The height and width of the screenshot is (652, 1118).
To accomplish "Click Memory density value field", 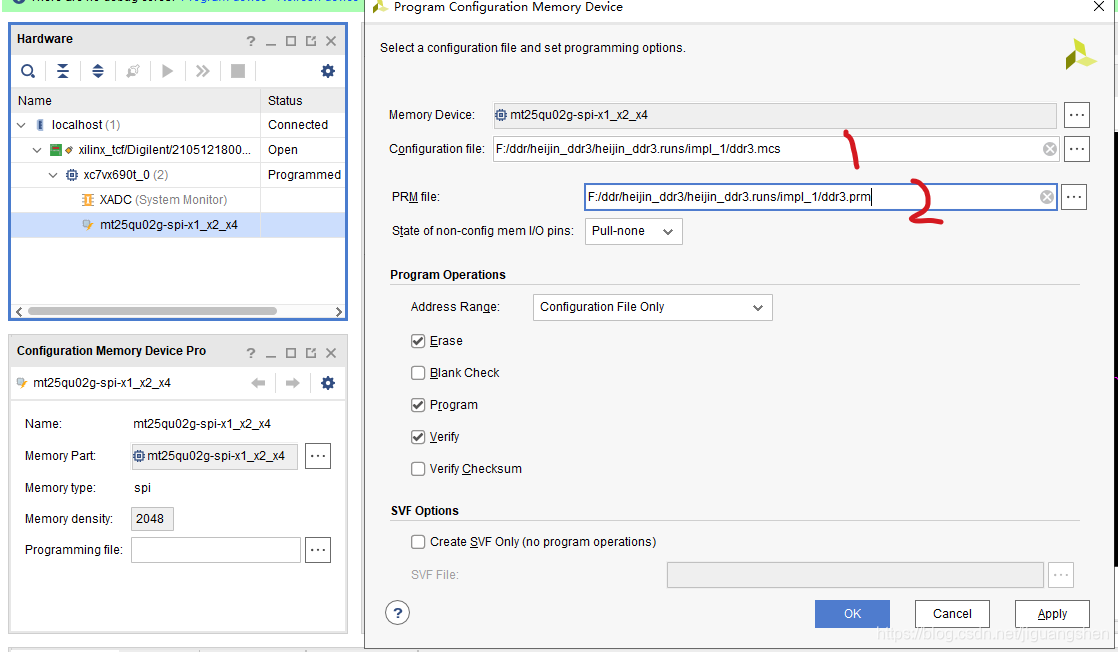I will [x=152, y=519].
